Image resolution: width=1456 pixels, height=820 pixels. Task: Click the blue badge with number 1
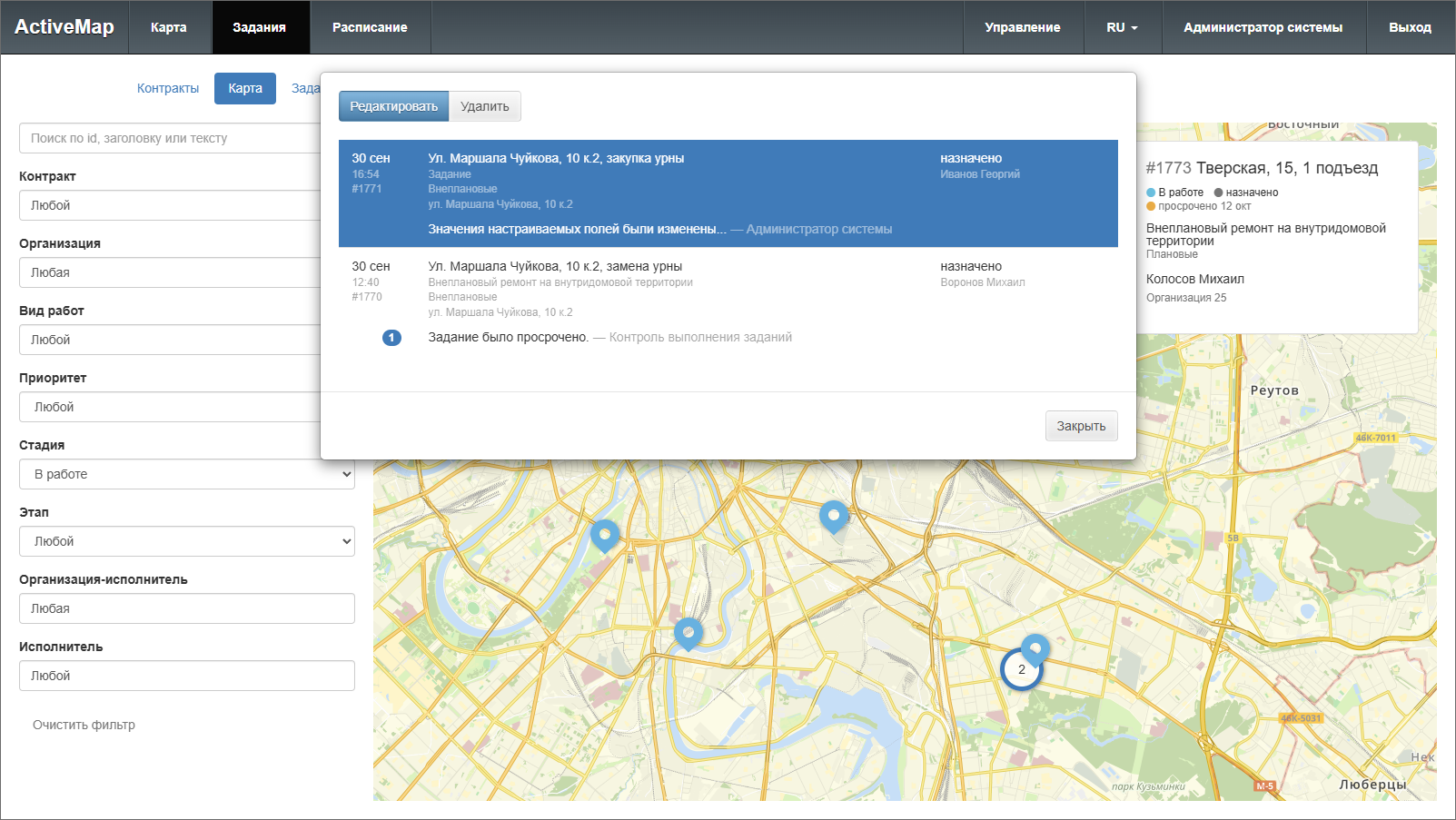point(391,338)
